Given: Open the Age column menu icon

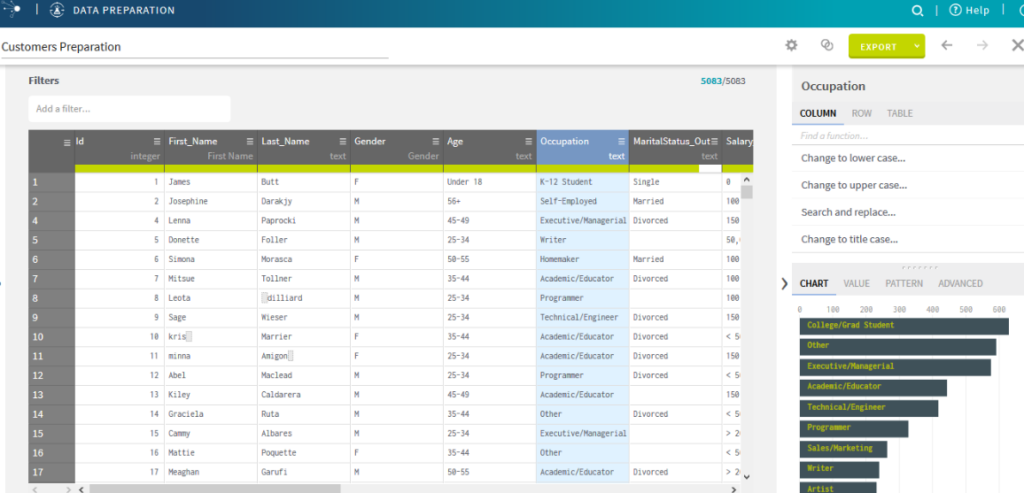Looking at the screenshot, I should coord(528,141).
